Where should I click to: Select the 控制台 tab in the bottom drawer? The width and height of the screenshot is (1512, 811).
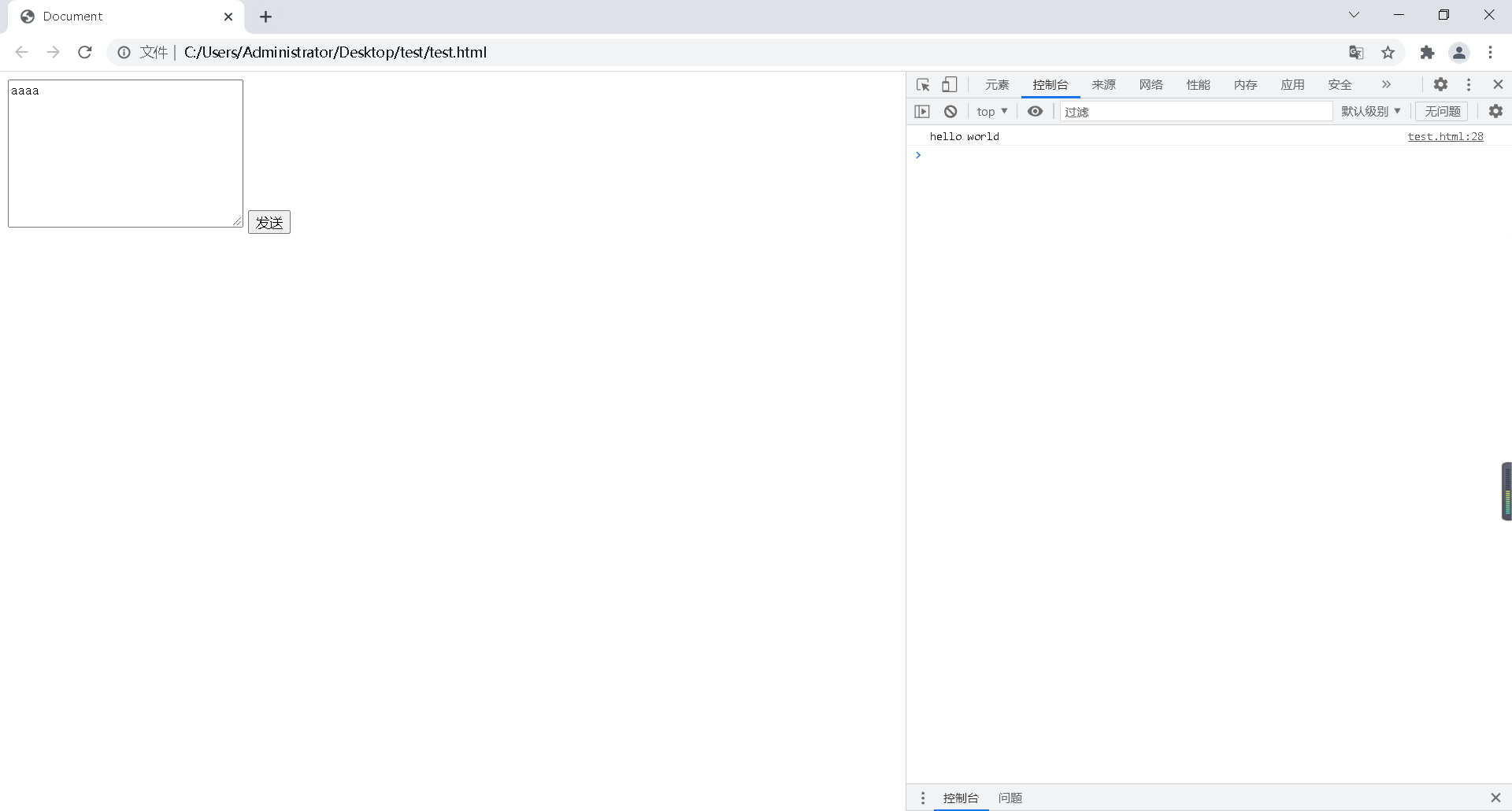(x=961, y=798)
